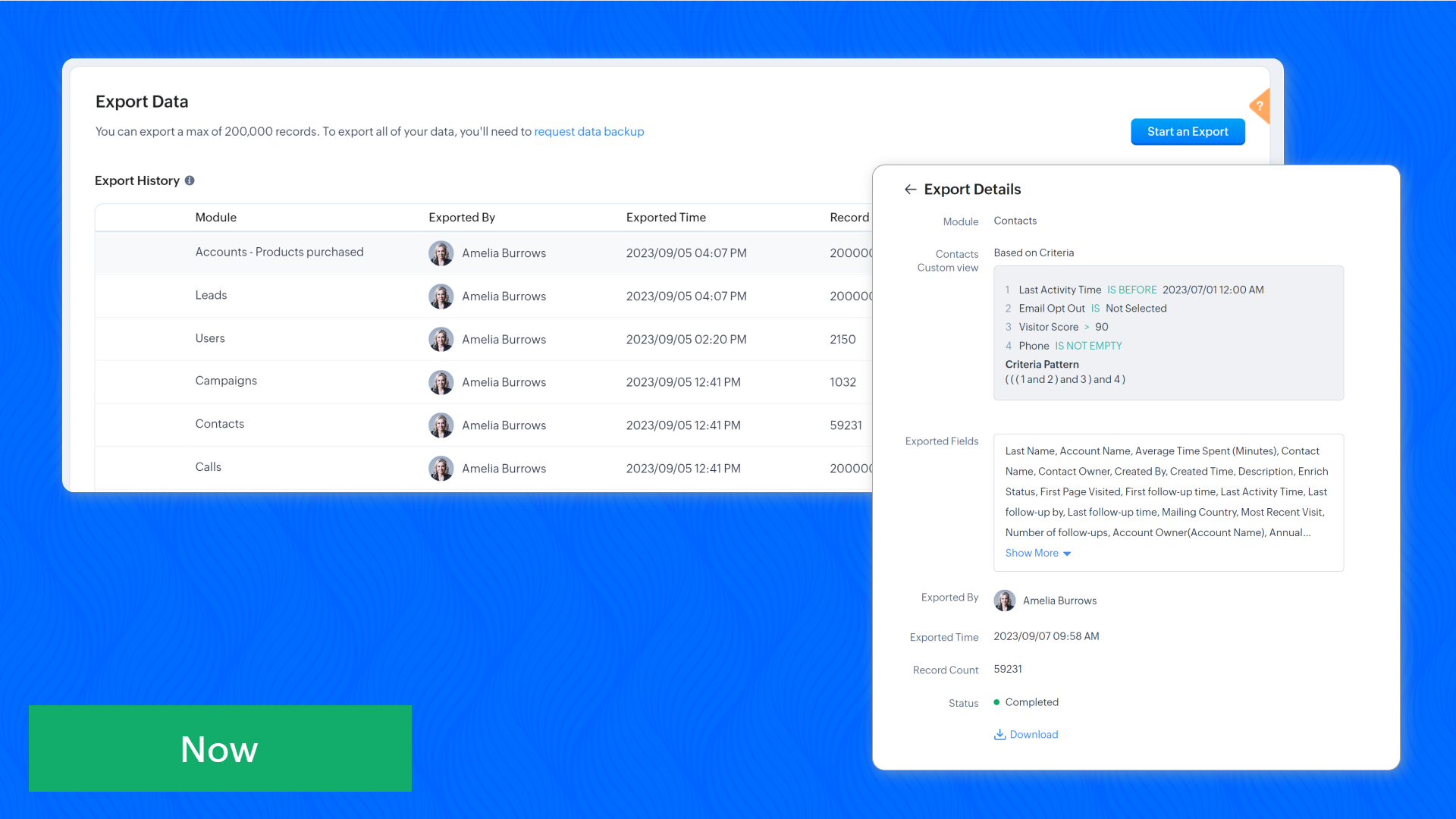Open the request data backup link
This screenshot has height=819, width=1456.
click(x=588, y=132)
